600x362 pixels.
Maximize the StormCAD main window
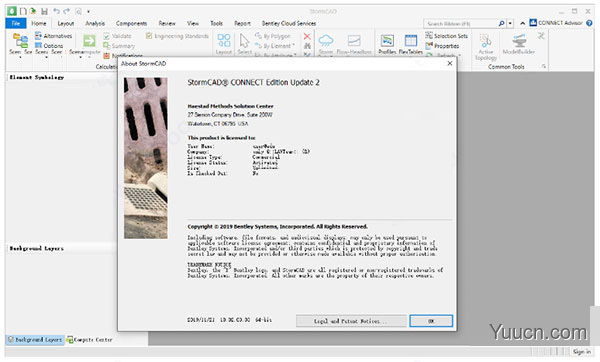tap(574, 11)
